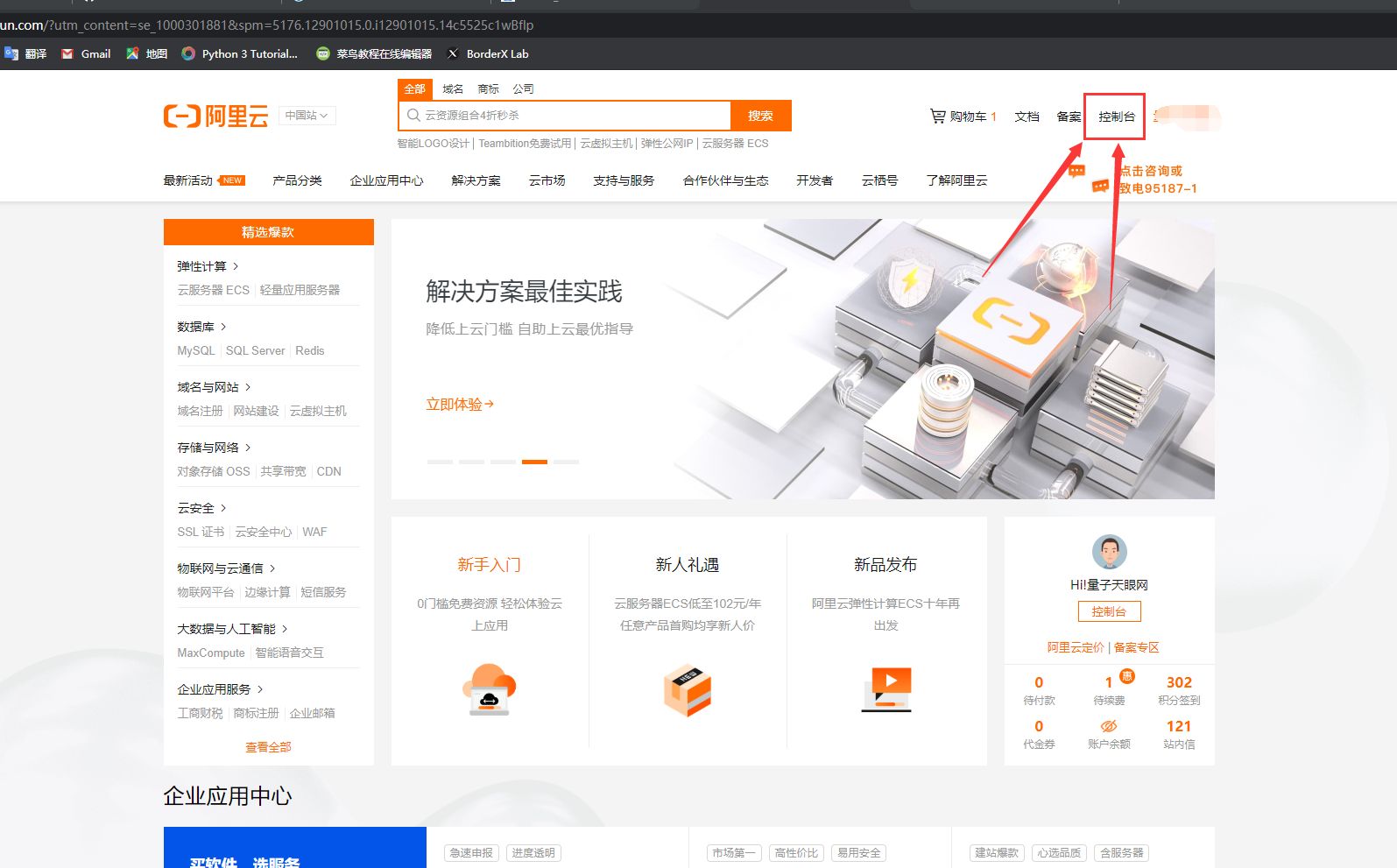The image size is (1397, 868).
Task: Click the search magnifier icon
Action: (x=413, y=115)
